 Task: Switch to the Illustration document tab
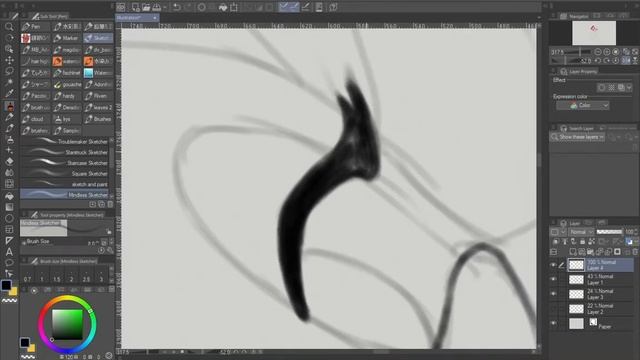(137, 18)
